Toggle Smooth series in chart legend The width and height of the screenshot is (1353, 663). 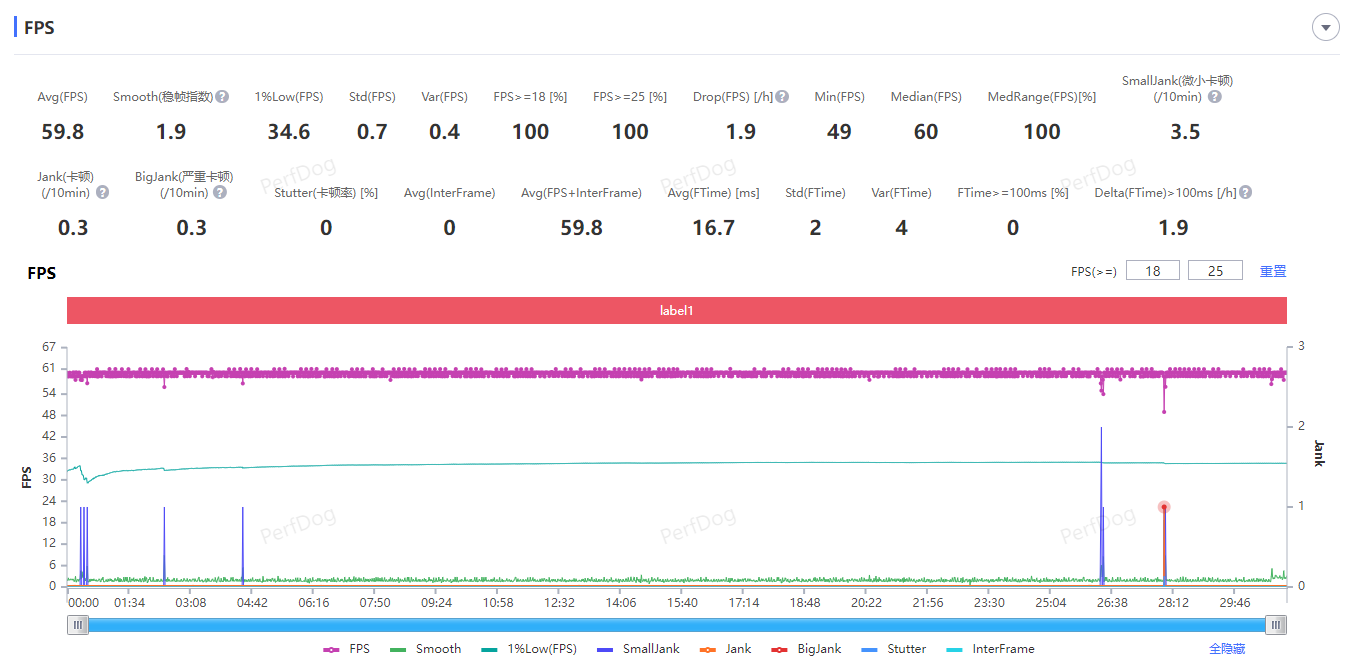tap(426, 649)
